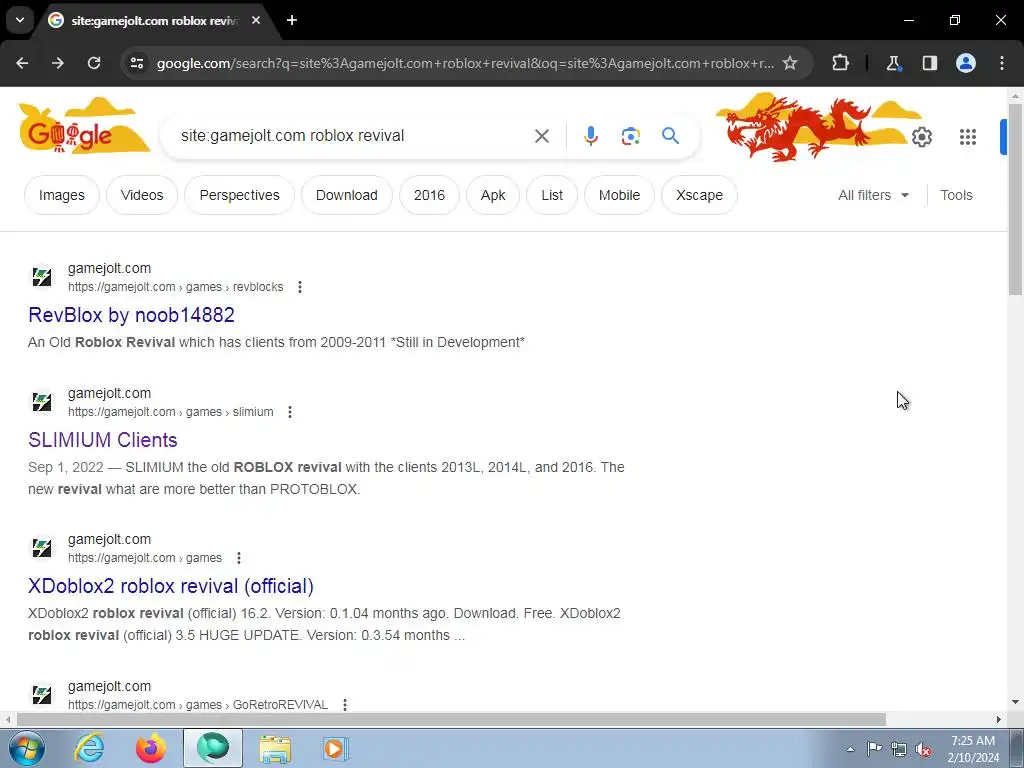The image size is (1024, 768).
Task: Toggle the browser side panel
Action: click(929, 63)
